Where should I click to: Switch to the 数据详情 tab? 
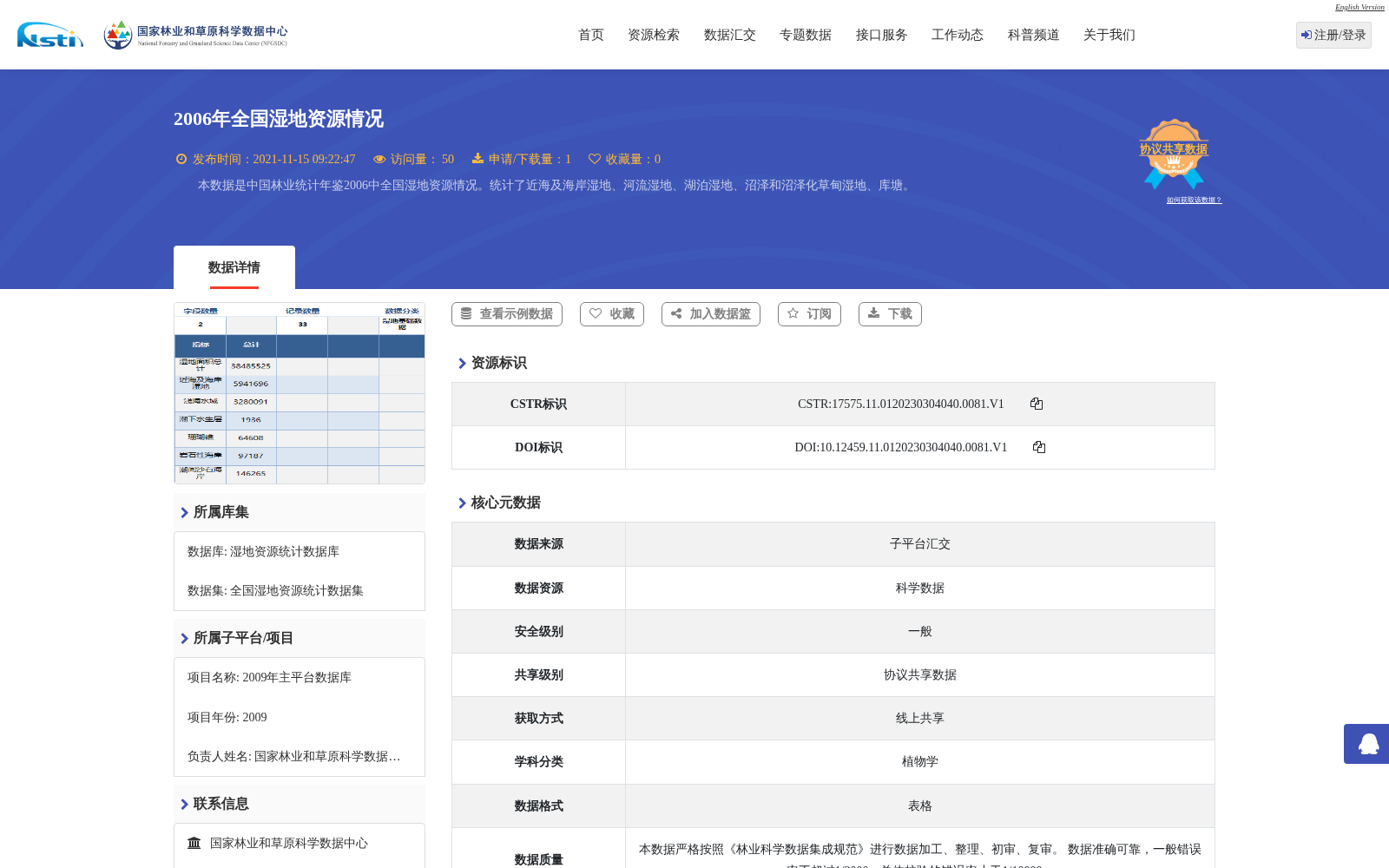click(x=234, y=267)
